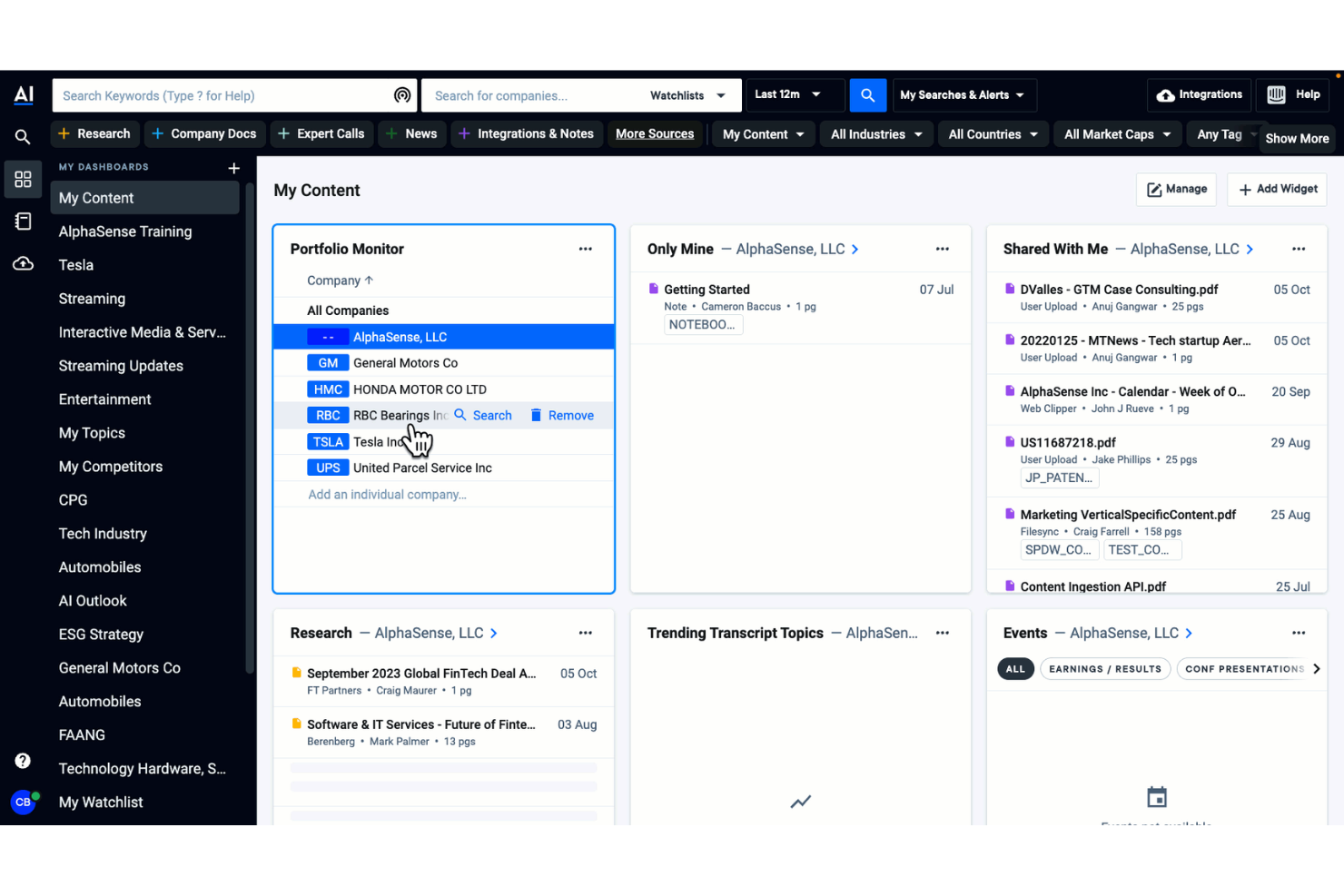Switch to the Tesla dashboard in My Dashboards

pos(75,264)
